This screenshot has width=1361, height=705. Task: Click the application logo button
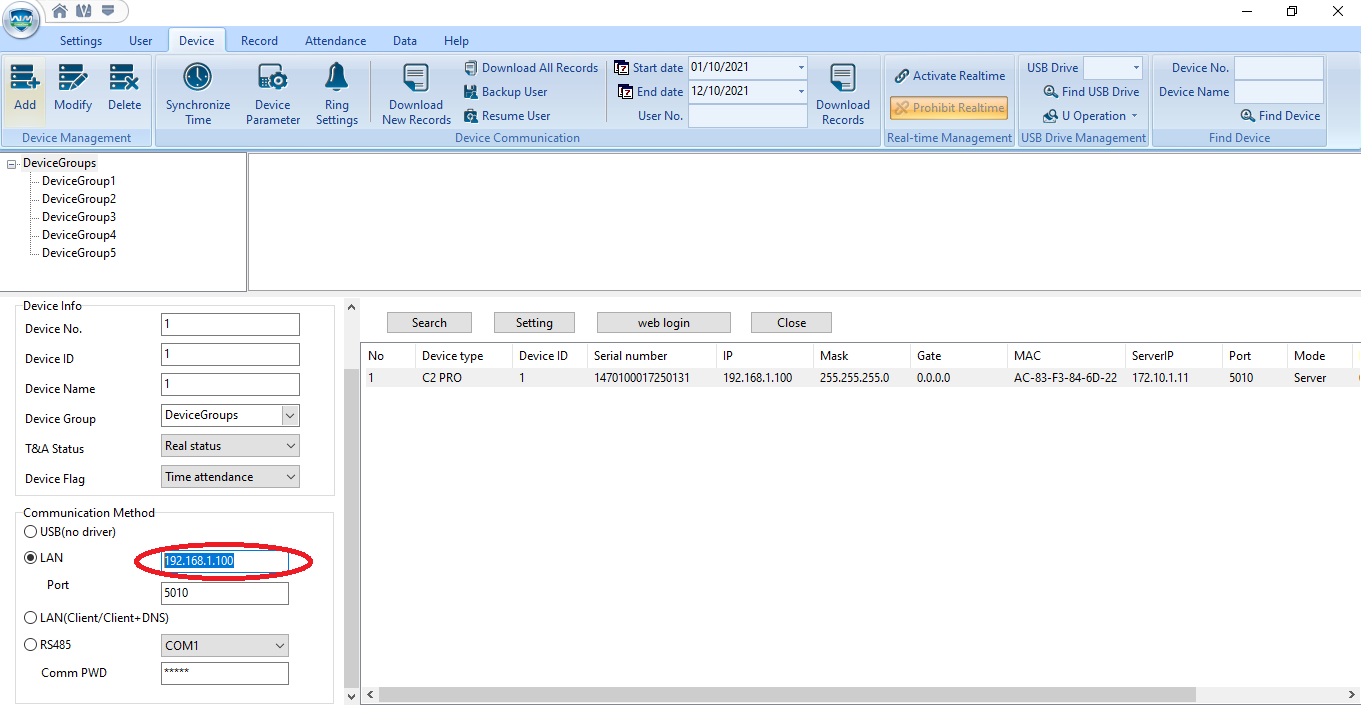click(x=21, y=21)
